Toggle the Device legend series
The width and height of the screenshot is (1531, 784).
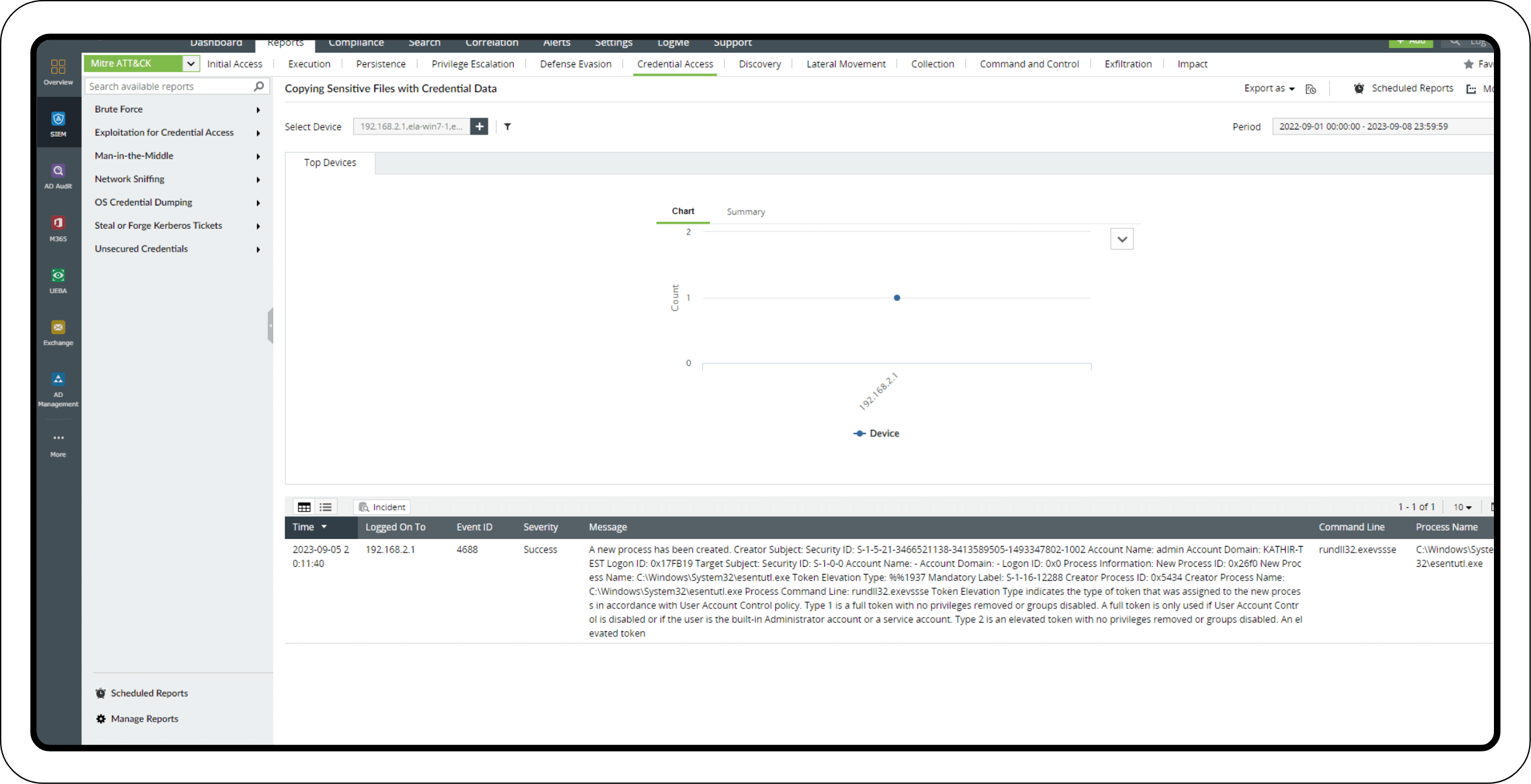tap(876, 434)
